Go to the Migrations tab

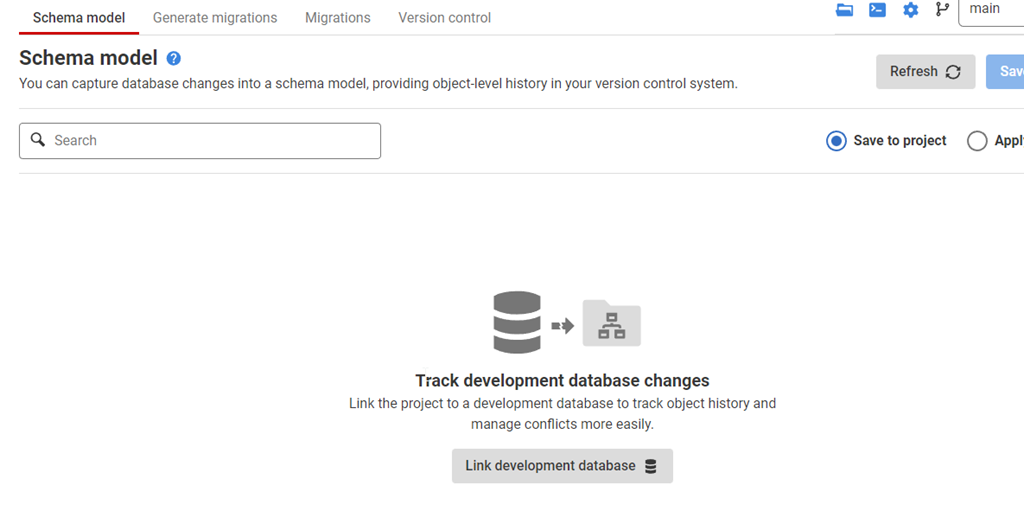click(x=338, y=18)
